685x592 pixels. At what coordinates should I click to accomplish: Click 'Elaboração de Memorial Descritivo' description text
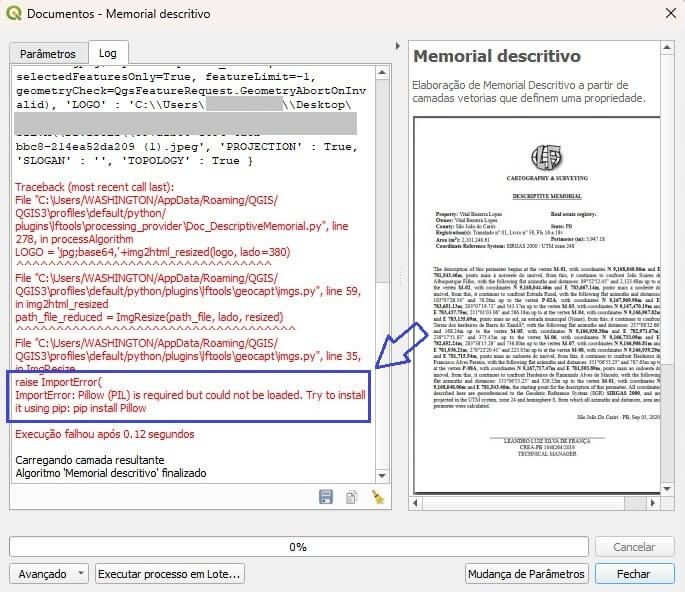(529, 91)
